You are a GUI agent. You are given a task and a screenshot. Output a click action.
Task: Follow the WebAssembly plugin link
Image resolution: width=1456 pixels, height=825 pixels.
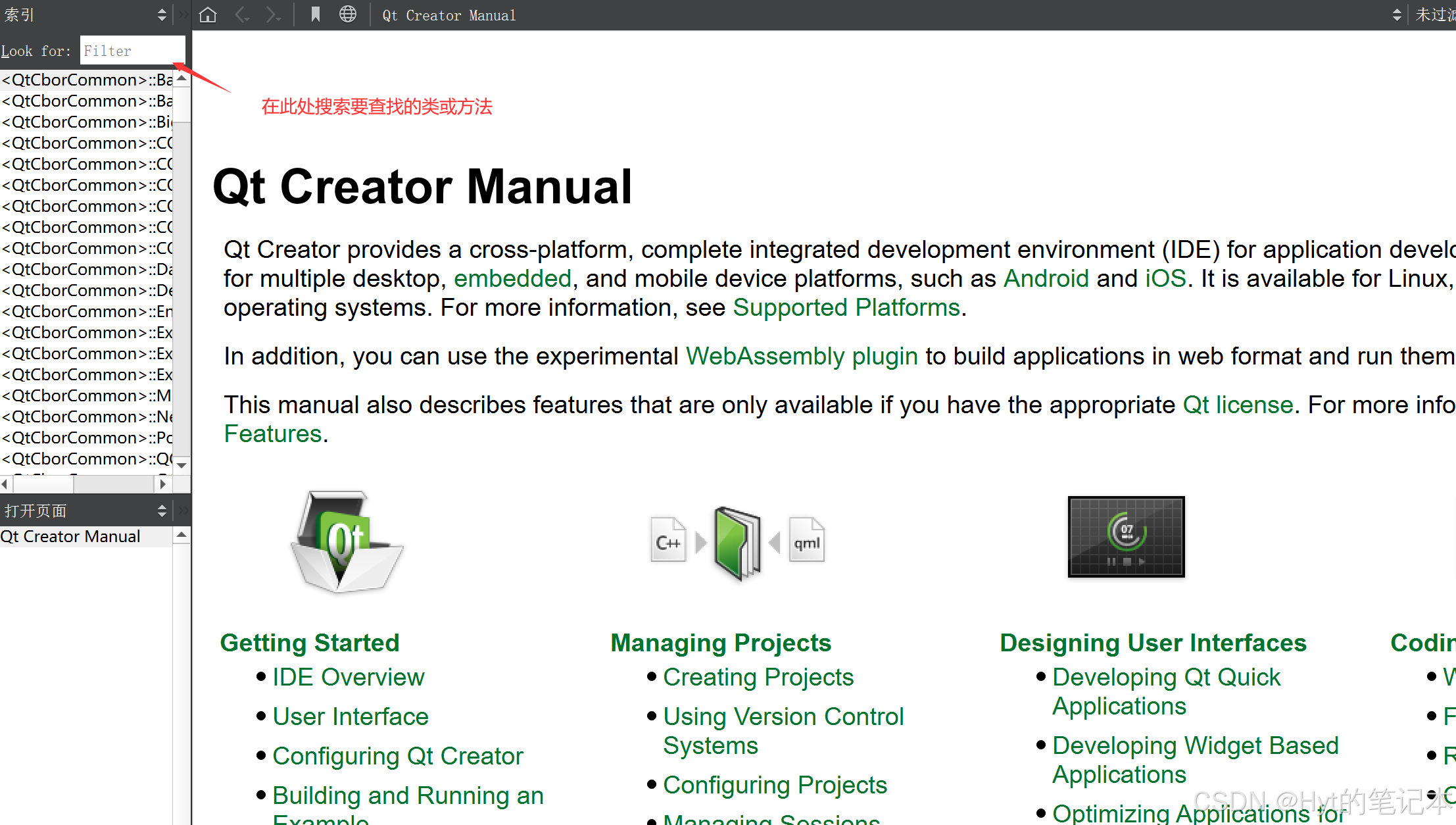[801, 356]
